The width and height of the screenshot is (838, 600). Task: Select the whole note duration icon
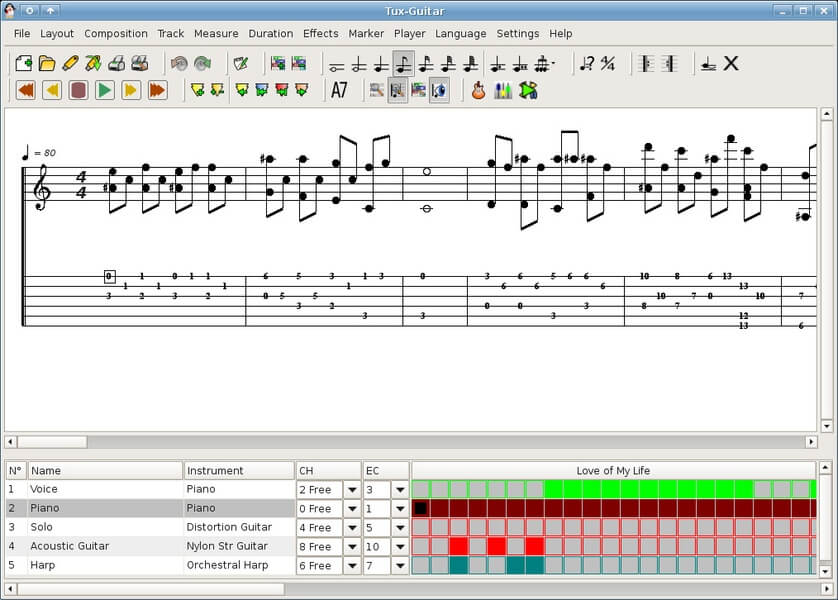337,64
